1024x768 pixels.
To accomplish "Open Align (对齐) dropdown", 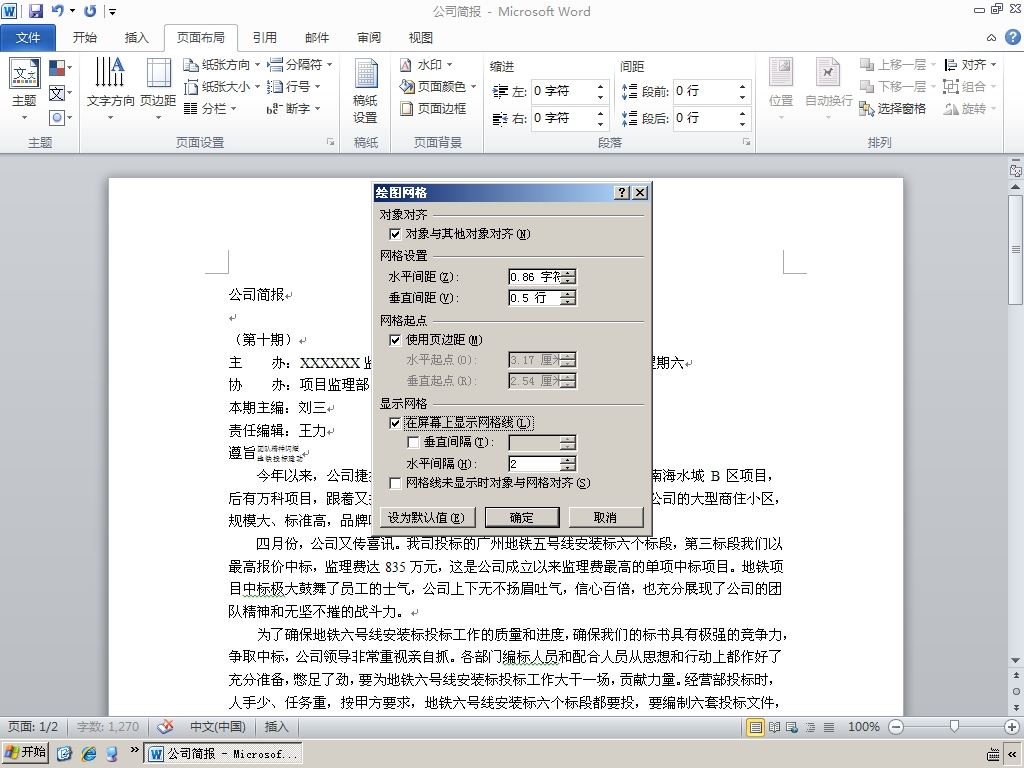I will click(970, 65).
